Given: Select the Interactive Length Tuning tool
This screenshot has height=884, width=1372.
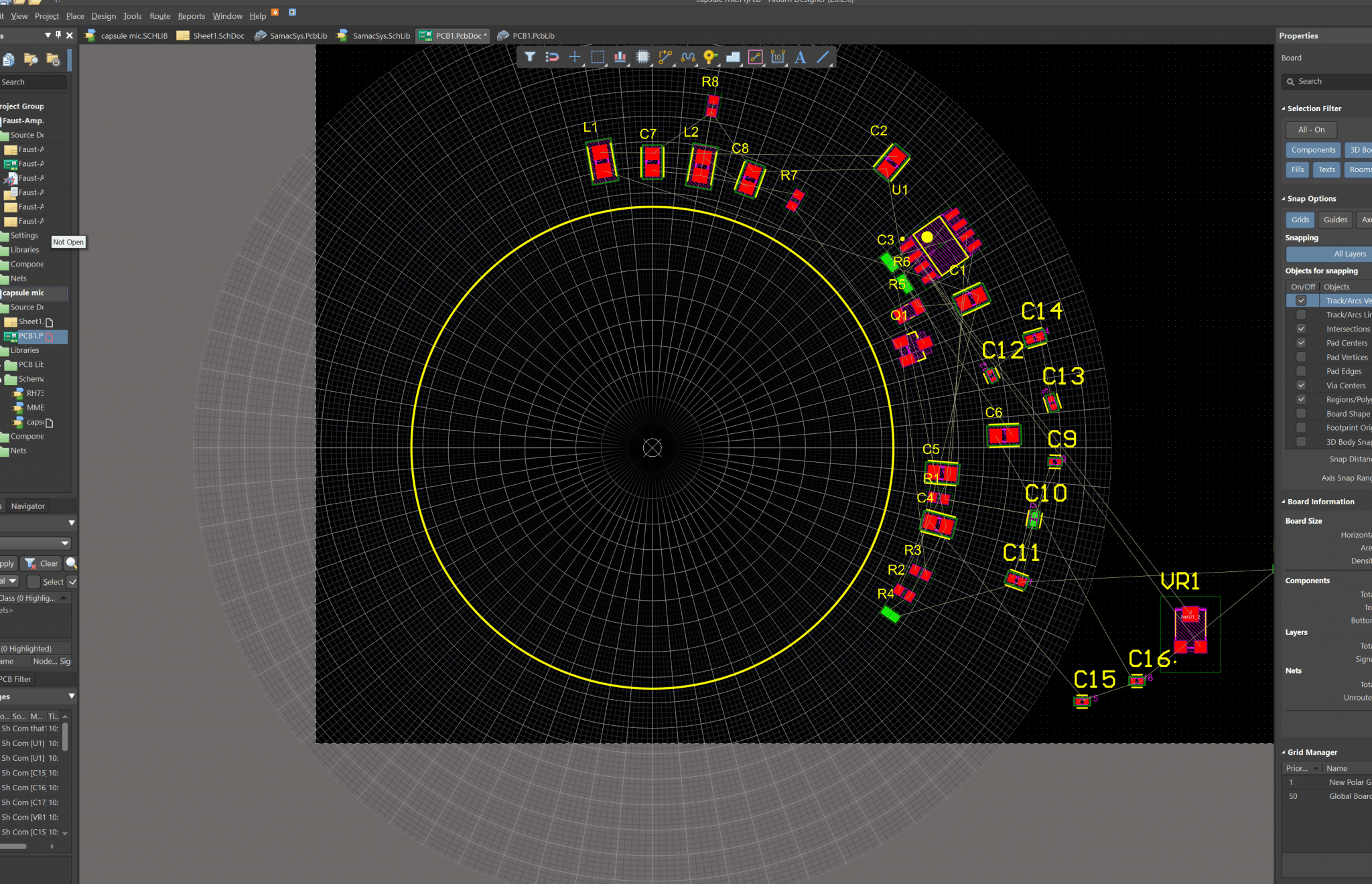Looking at the screenshot, I should click(x=688, y=57).
